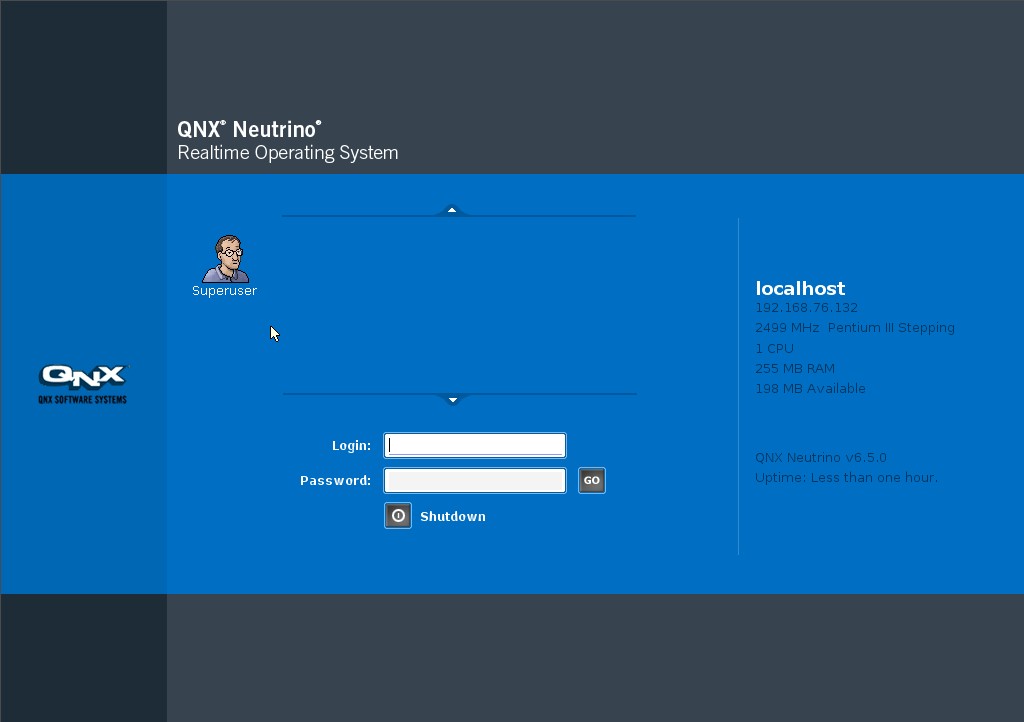
Task: Click the IP address 192.168.76.132
Action: tap(807, 307)
